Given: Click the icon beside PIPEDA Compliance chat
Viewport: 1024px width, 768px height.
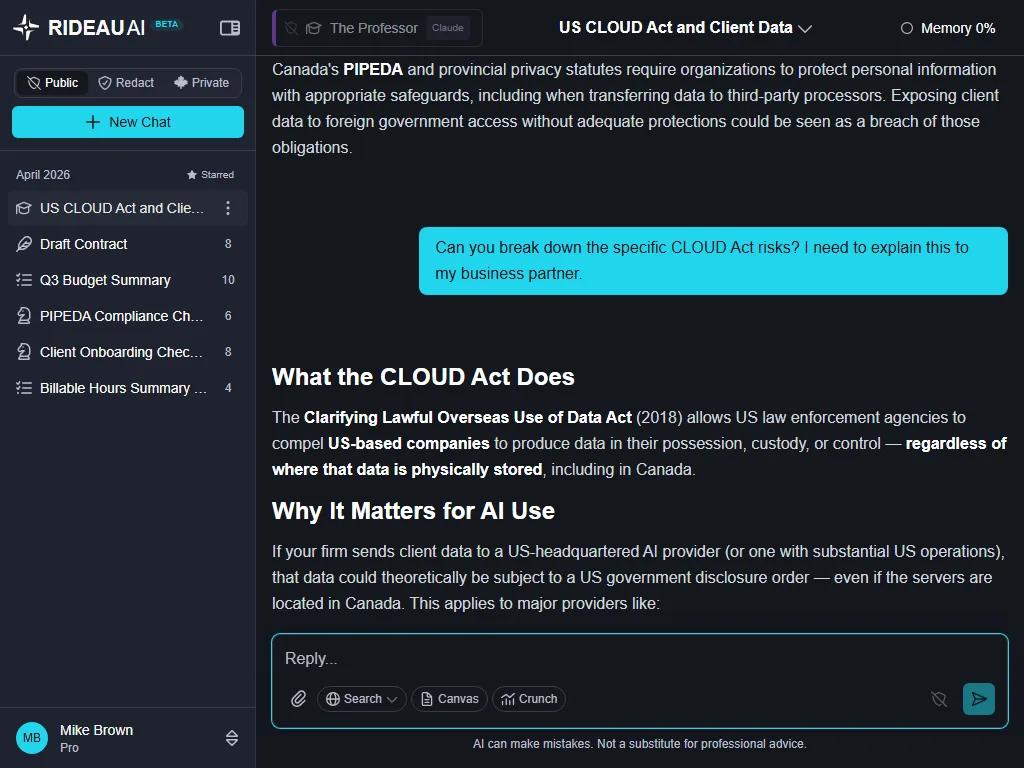Looking at the screenshot, I should click(x=24, y=316).
